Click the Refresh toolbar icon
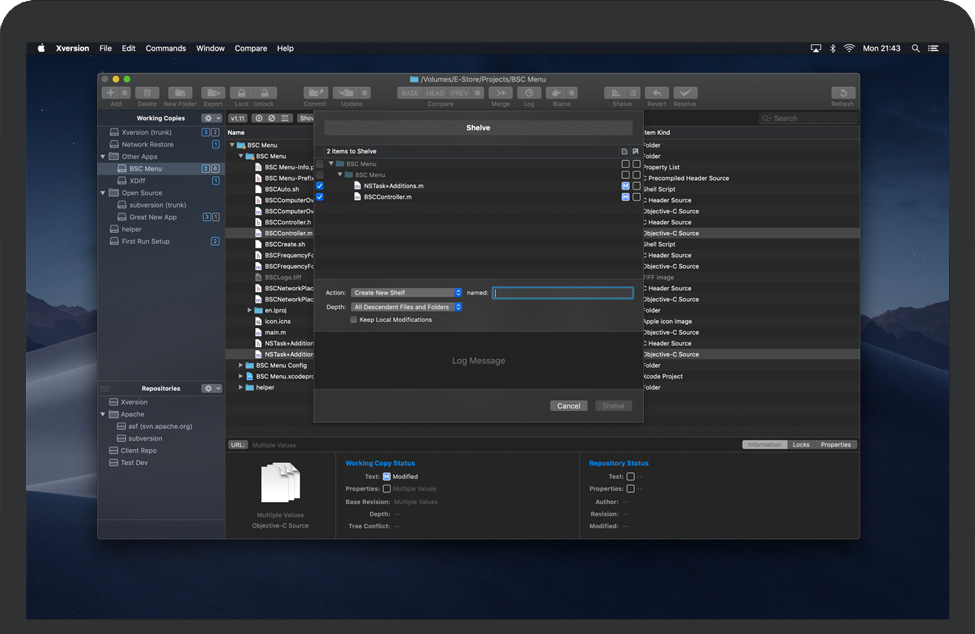975x634 pixels. click(x=842, y=93)
